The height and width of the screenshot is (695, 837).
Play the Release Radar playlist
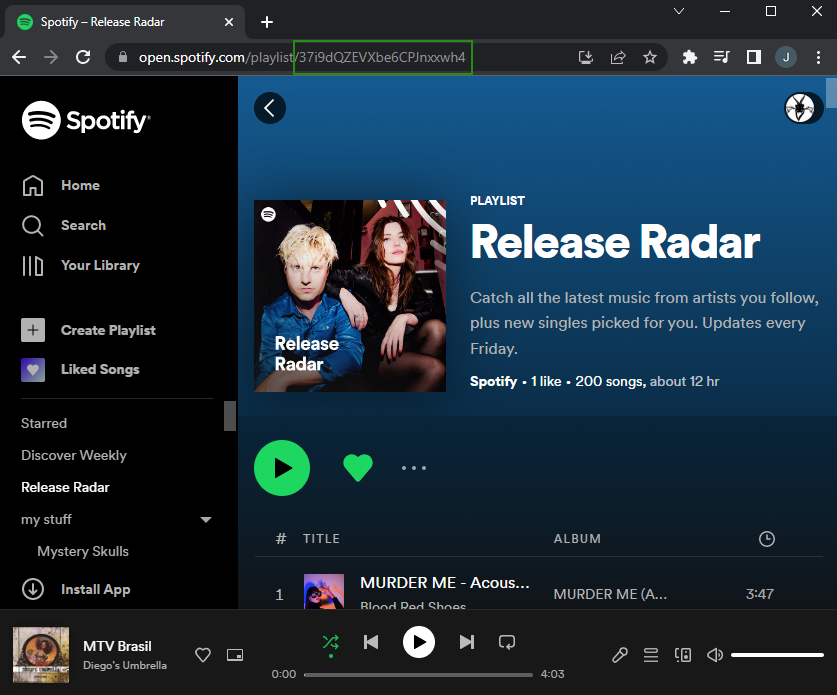[282, 468]
